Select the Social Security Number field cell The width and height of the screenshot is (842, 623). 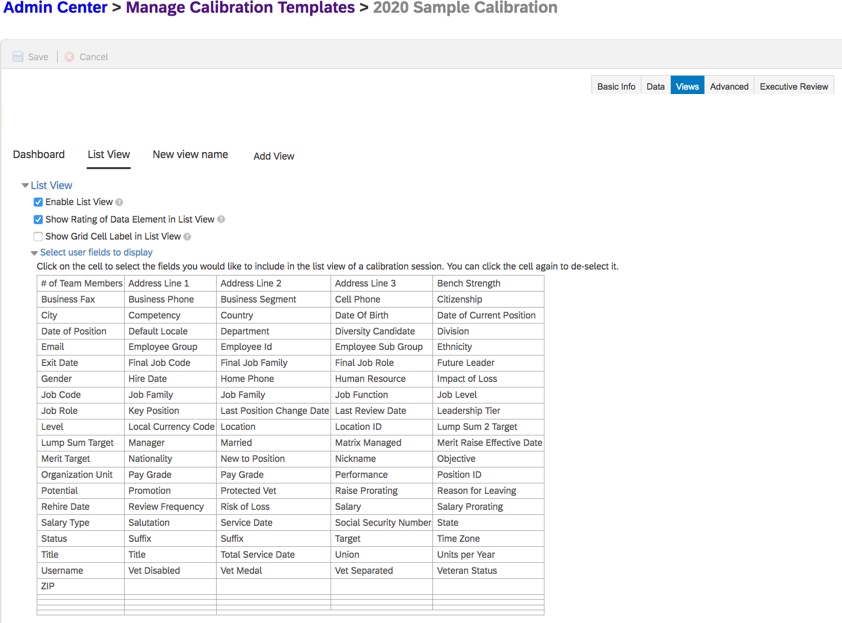pos(381,523)
